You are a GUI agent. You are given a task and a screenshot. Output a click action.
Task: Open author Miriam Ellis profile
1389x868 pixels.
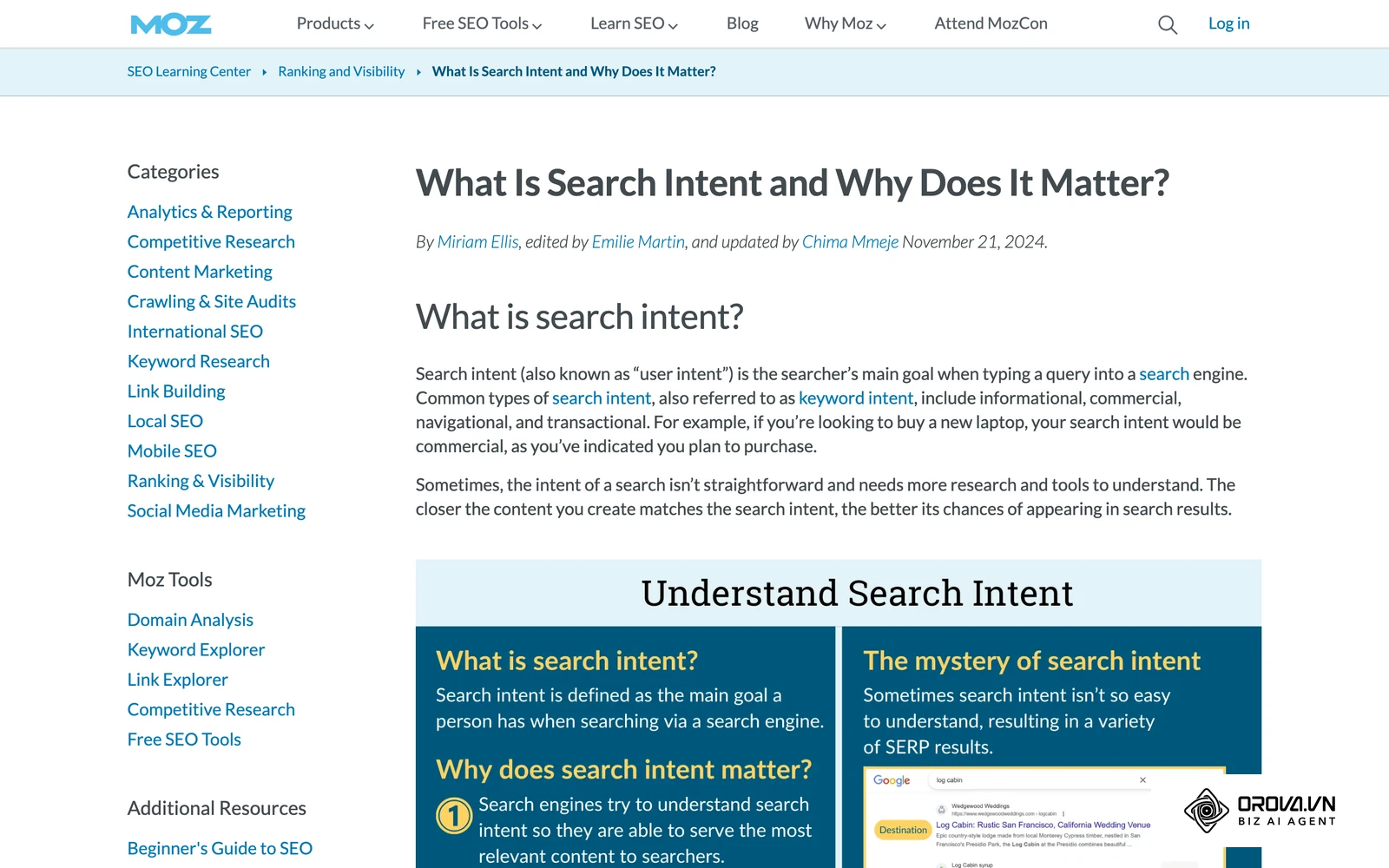[477, 242]
